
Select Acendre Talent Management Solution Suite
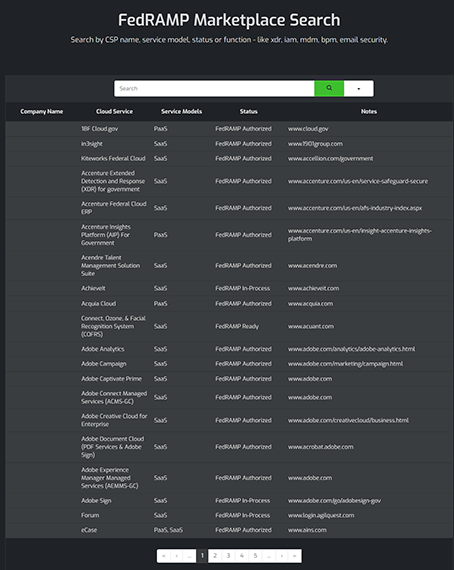click(x=110, y=265)
